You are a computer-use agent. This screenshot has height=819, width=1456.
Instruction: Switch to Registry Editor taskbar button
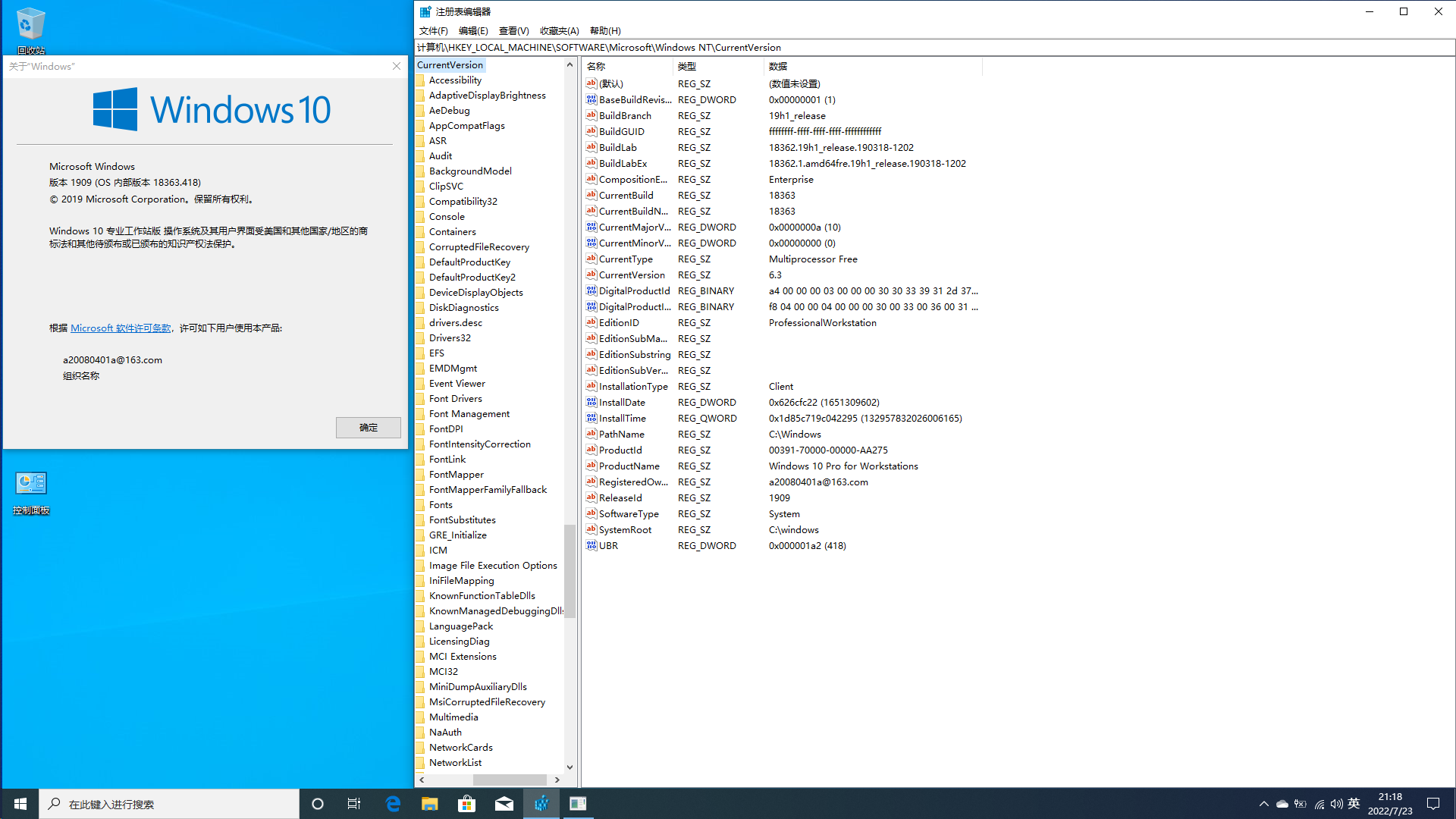(541, 804)
